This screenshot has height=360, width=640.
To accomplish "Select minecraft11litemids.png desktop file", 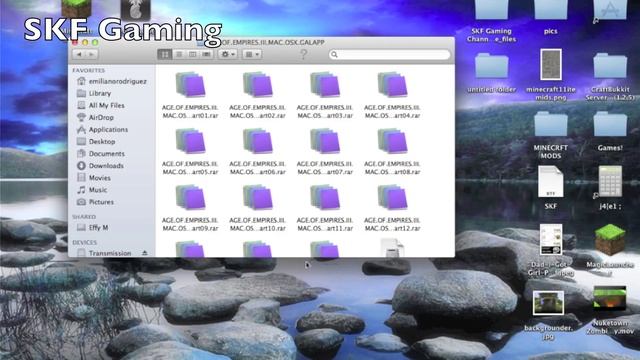I will tap(551, 64).
